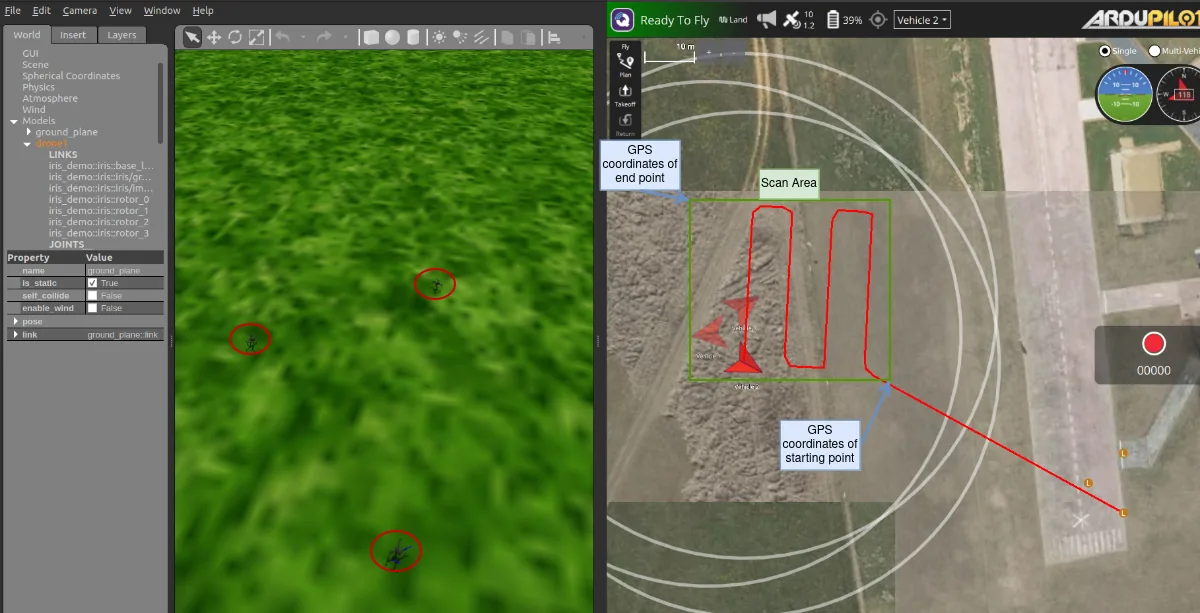Image resolution: width=1200 pixels, height=613 pixels.
Task: Click the copy icon in Gazebo toolbar
Action: point(507,37)
